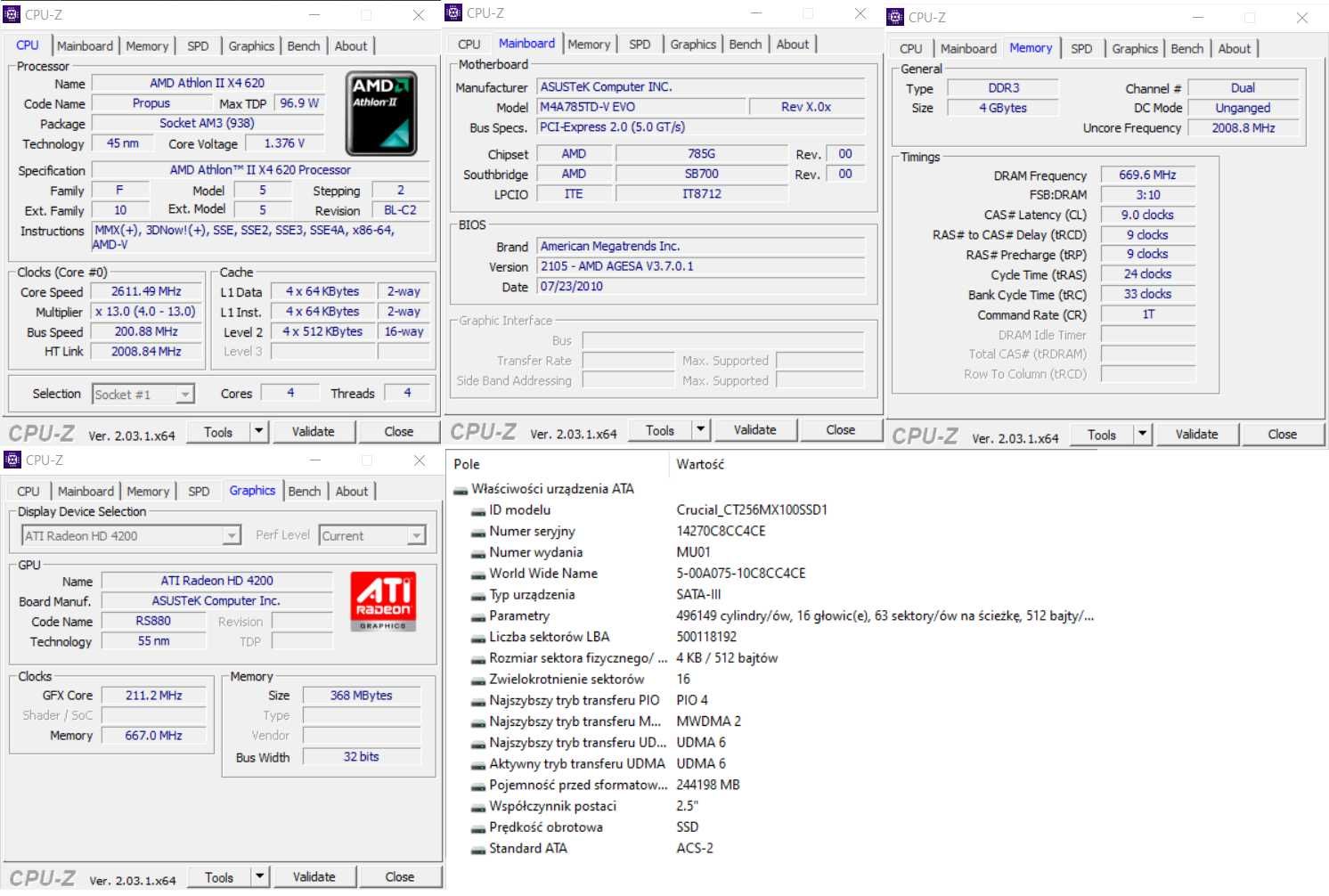Click the drive icon beside World Wide Name
Screen dimensions: 1329x896
click(x=478, y=574)
